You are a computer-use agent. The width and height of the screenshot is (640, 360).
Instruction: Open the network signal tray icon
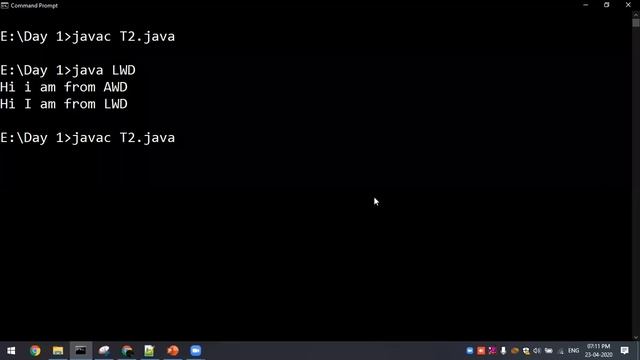coord(561,351)
